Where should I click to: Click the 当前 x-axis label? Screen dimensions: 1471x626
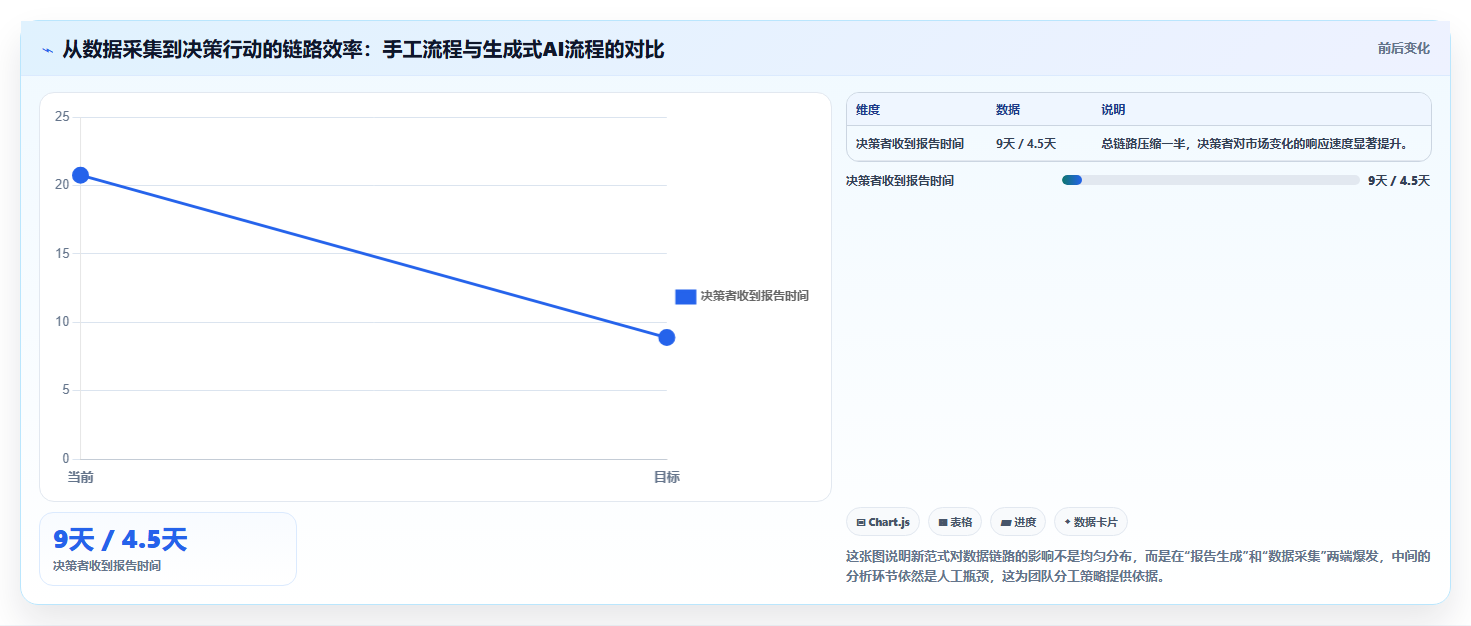(x=80, y=477)
